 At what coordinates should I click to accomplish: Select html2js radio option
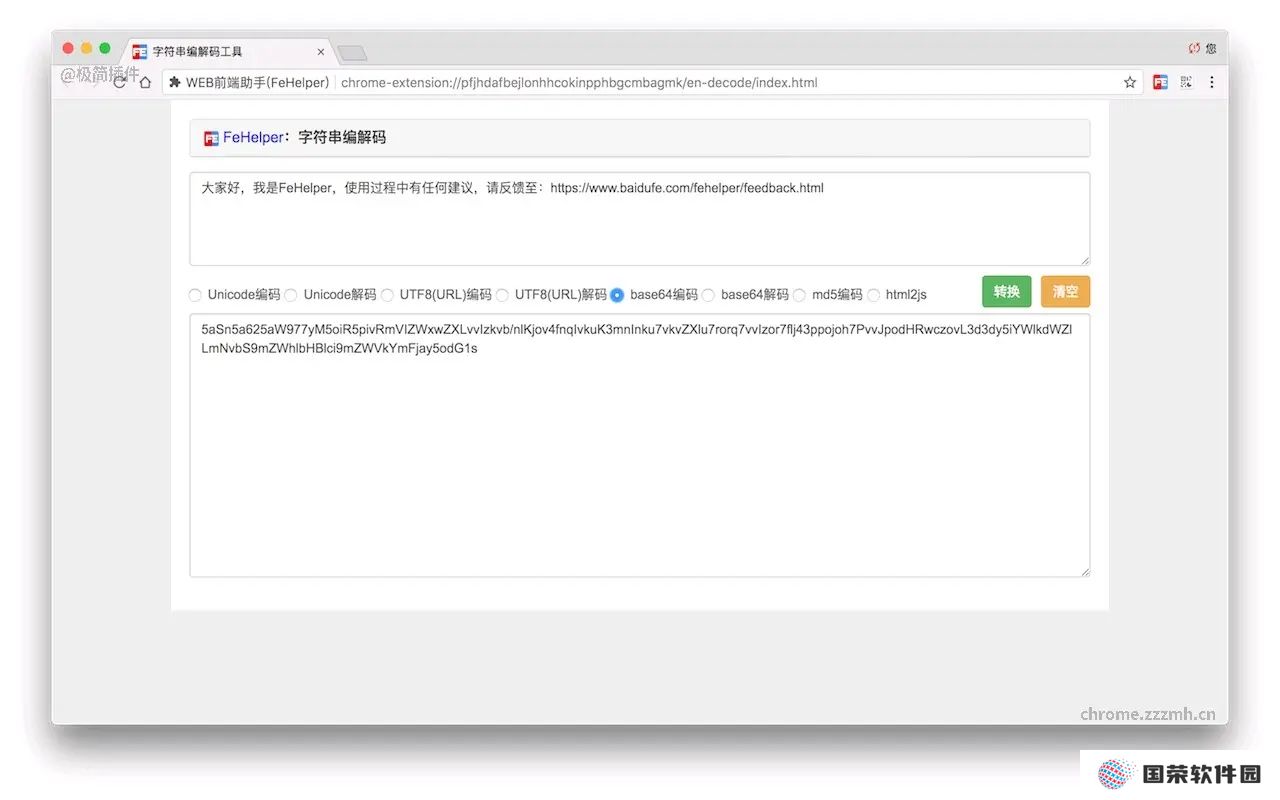tap(873, 295)
